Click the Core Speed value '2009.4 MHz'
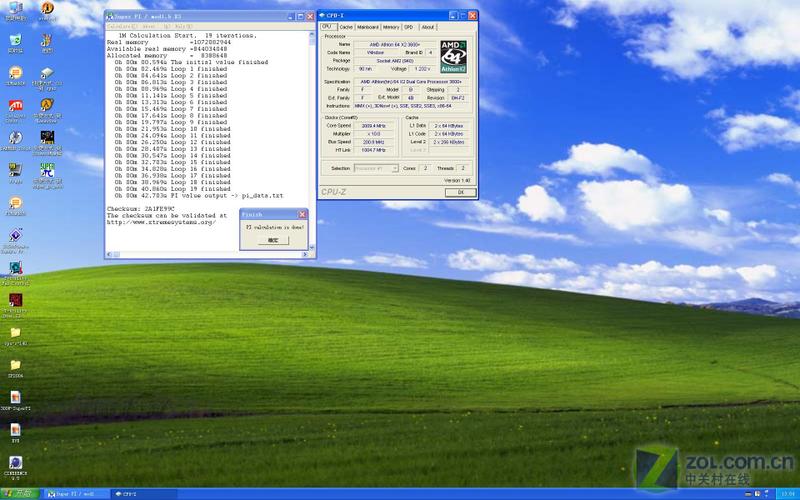The image size is (800, 500). point(373,126)
